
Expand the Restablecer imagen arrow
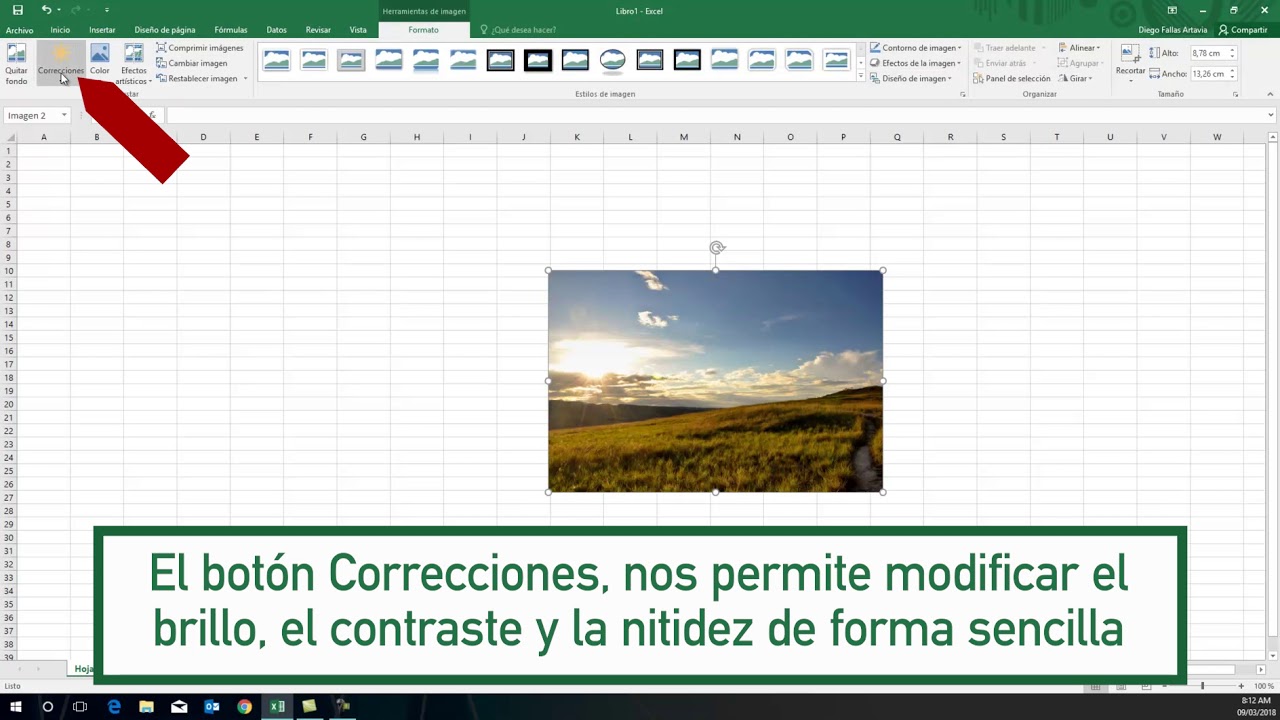(x=245, y=78)
